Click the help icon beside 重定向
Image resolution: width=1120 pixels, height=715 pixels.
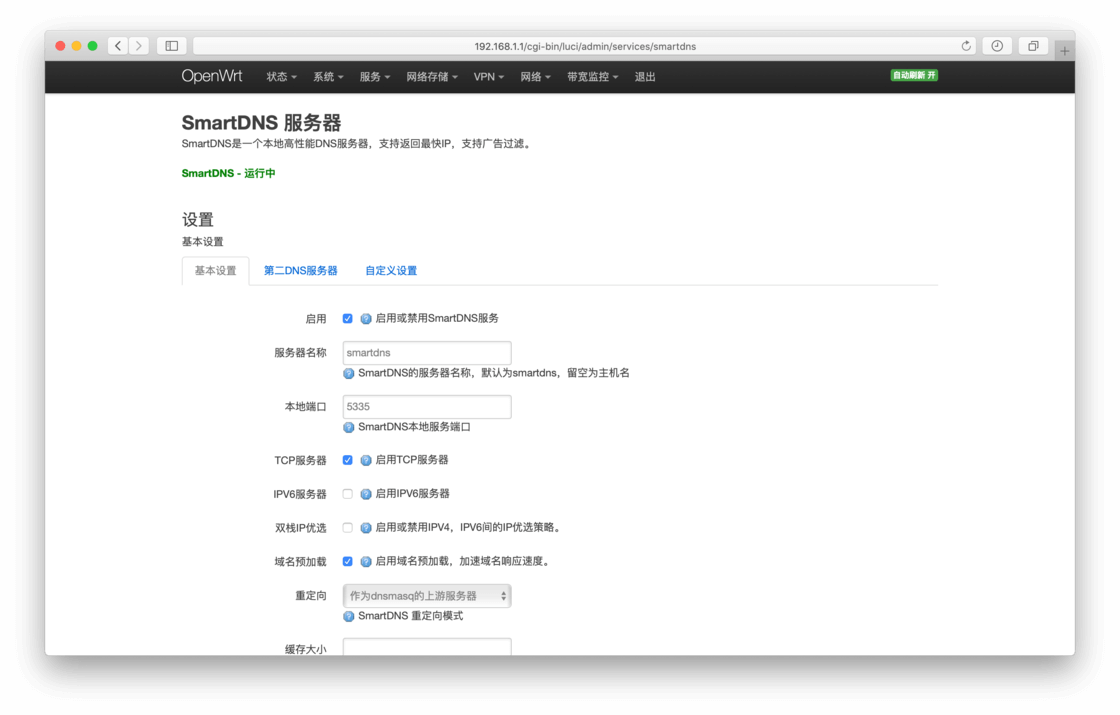347,615
